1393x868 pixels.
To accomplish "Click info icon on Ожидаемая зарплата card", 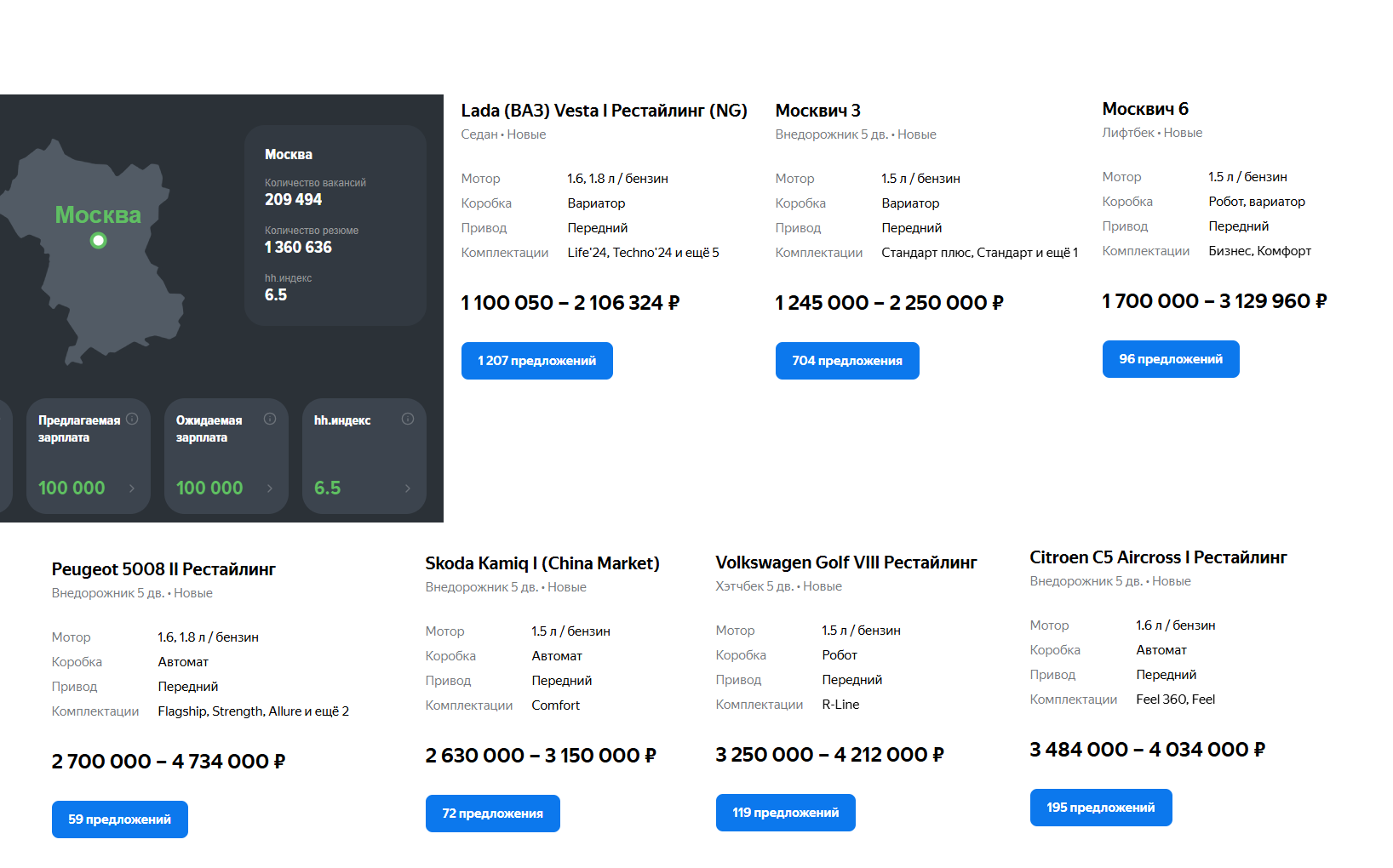I will (270, 419).
